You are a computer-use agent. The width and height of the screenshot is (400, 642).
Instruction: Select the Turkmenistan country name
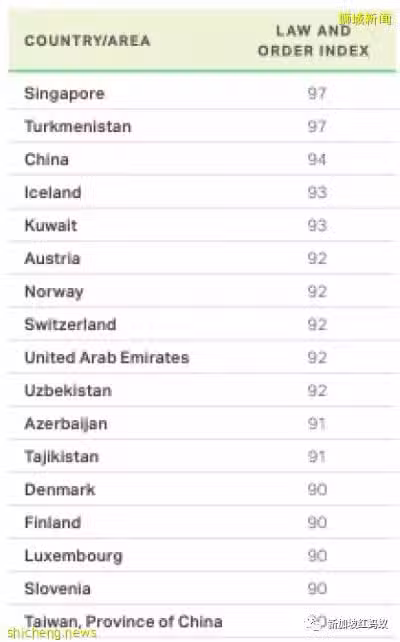tap(78, 126)
